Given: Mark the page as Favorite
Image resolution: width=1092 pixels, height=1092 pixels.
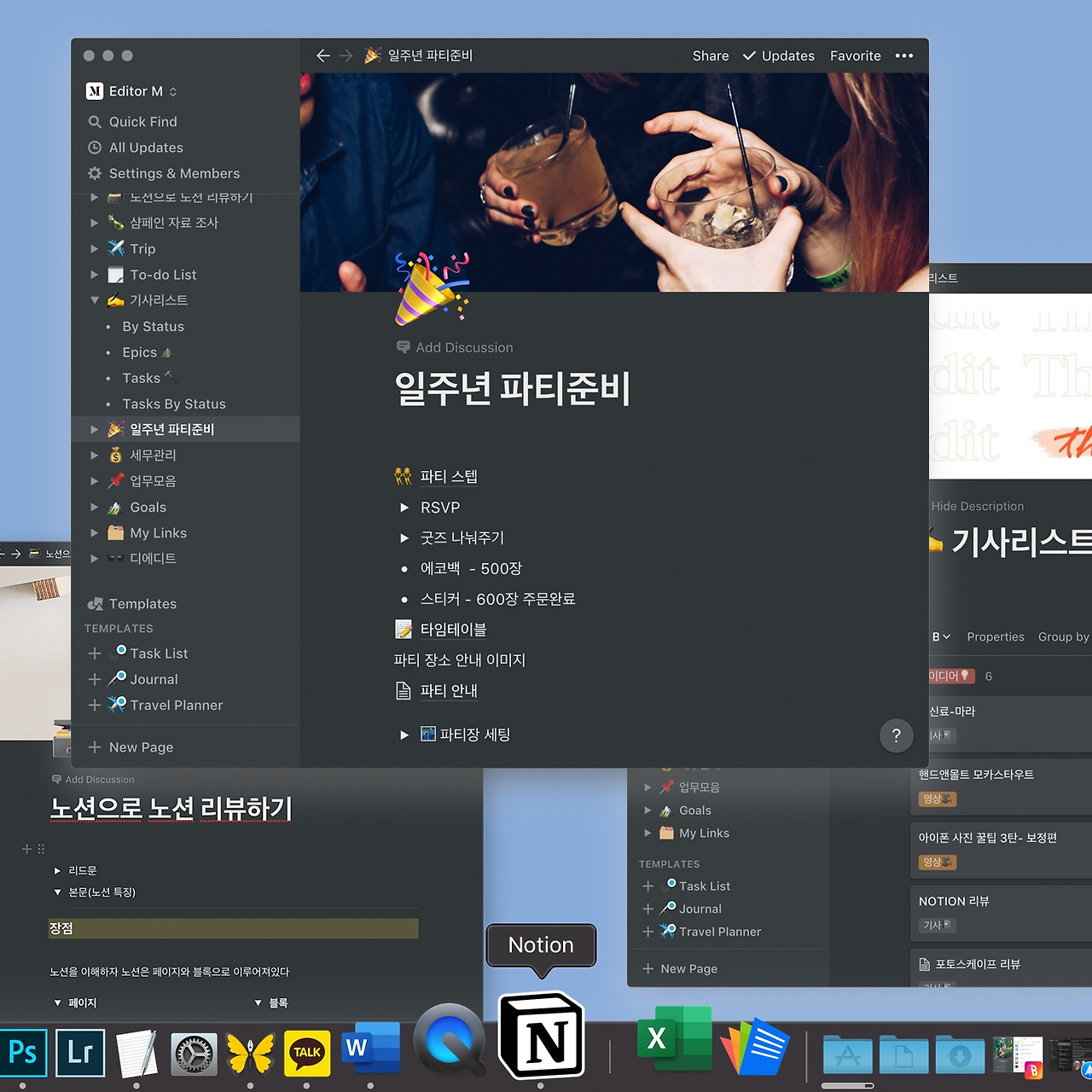Looking at the screenshot, I should (856, 55).
